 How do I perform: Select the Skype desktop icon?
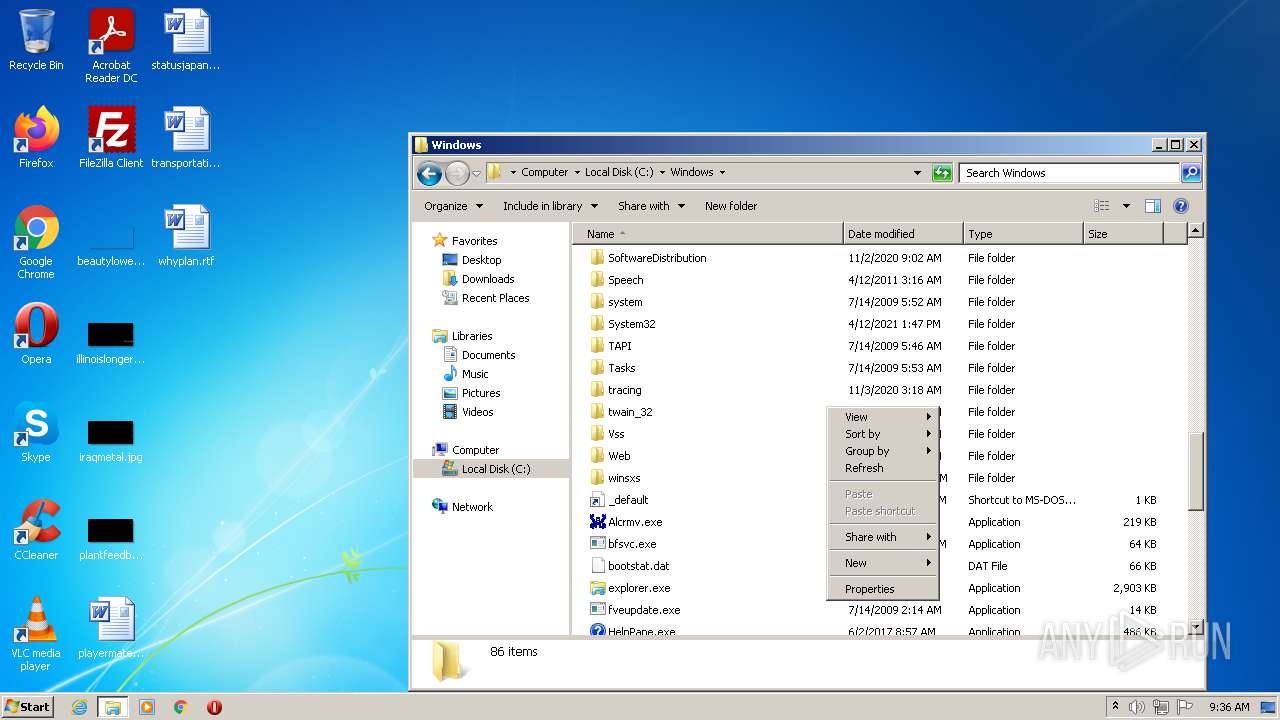(x=36, y=432)
